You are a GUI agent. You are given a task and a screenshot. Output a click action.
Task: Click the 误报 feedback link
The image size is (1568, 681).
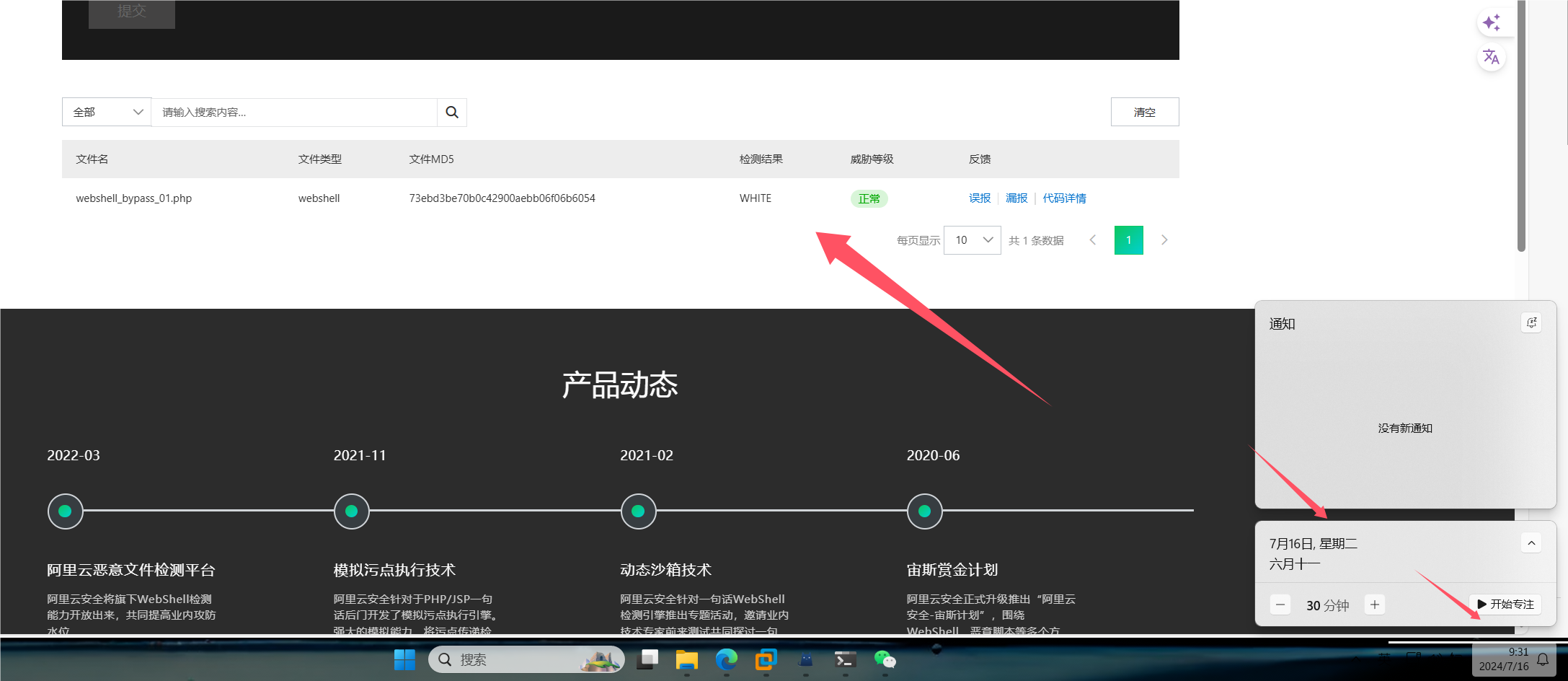pos(980,198)
